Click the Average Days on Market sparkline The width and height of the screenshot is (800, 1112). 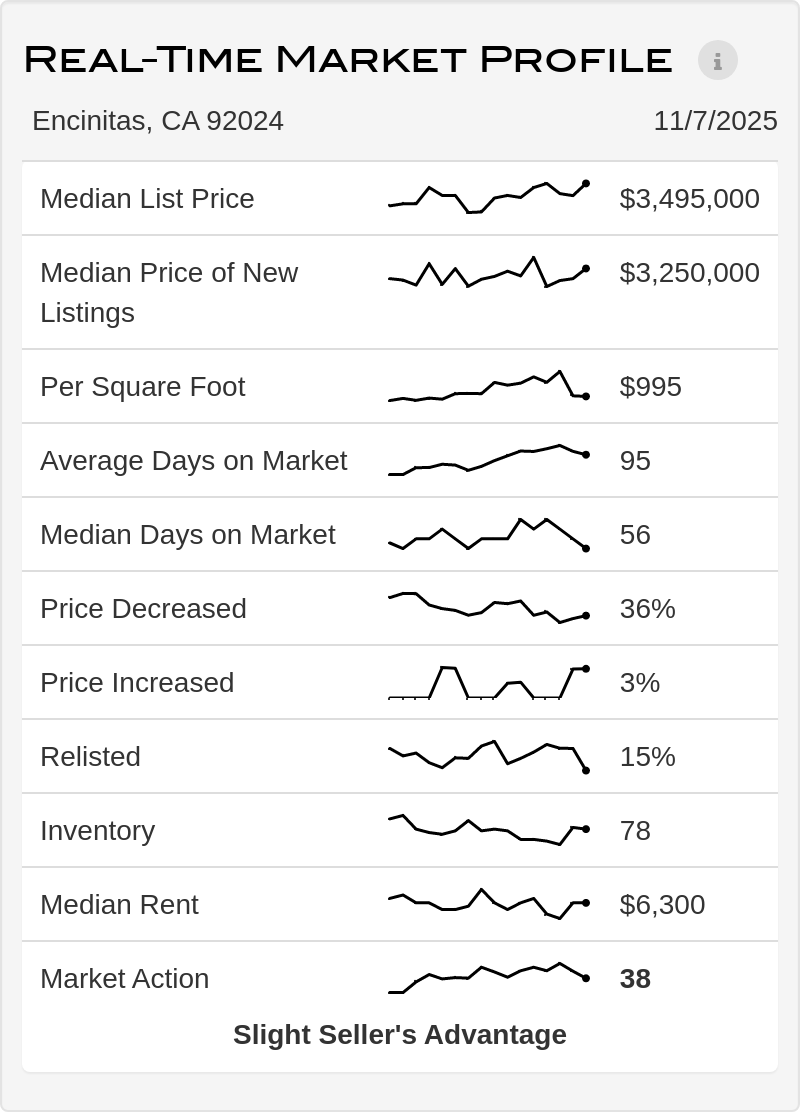click(488, 460)
